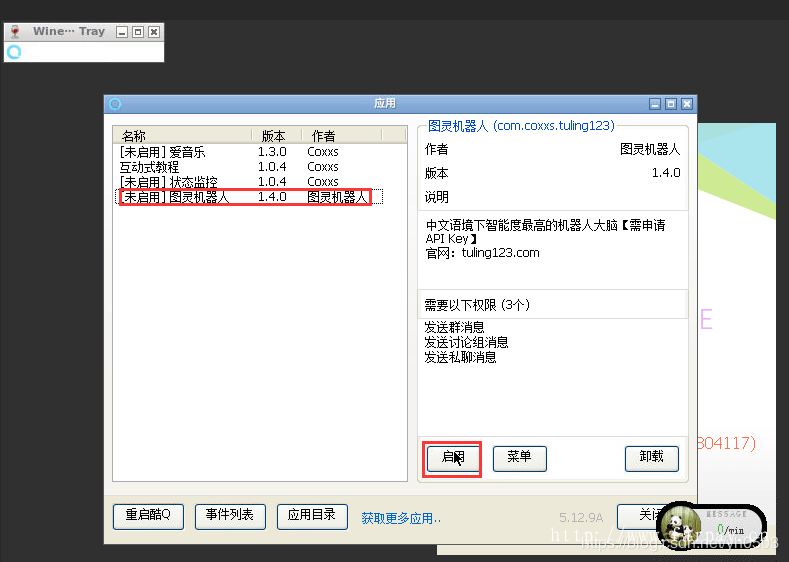Click the 图灵机器人 (com.coxxs.tuling123) group title
This screenshot has height=562, width=789.
tap(521, 126)
